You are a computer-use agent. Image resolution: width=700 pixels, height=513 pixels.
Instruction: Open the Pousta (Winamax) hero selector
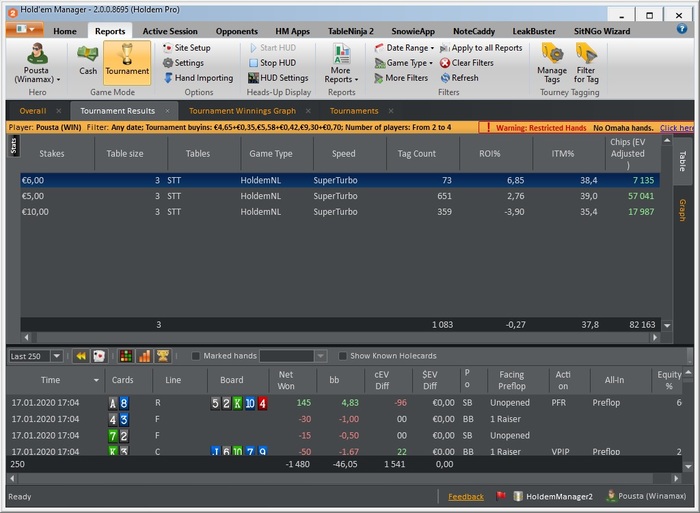37,63
